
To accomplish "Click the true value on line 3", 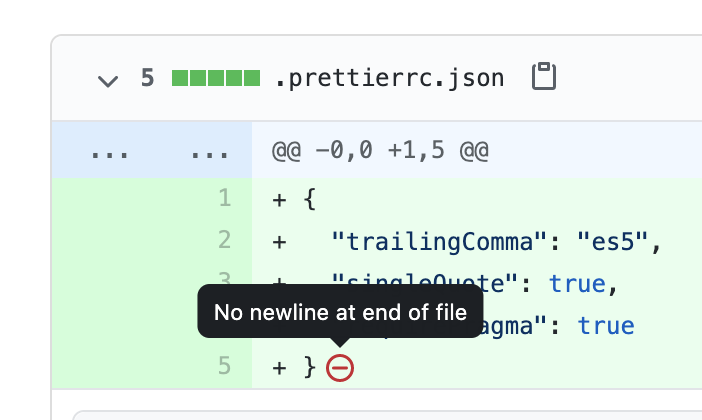I will 577,283.
